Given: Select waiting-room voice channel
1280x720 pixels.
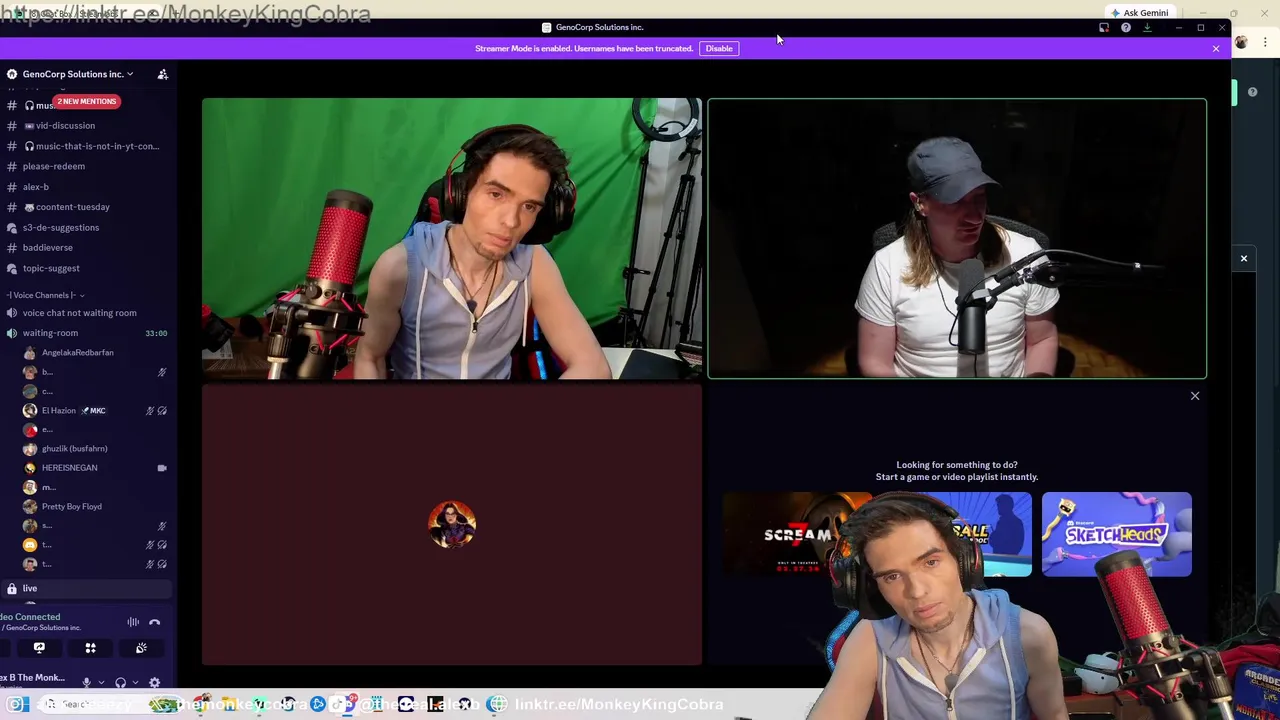Looking at the screenshot, I should (x=88, y=333).
